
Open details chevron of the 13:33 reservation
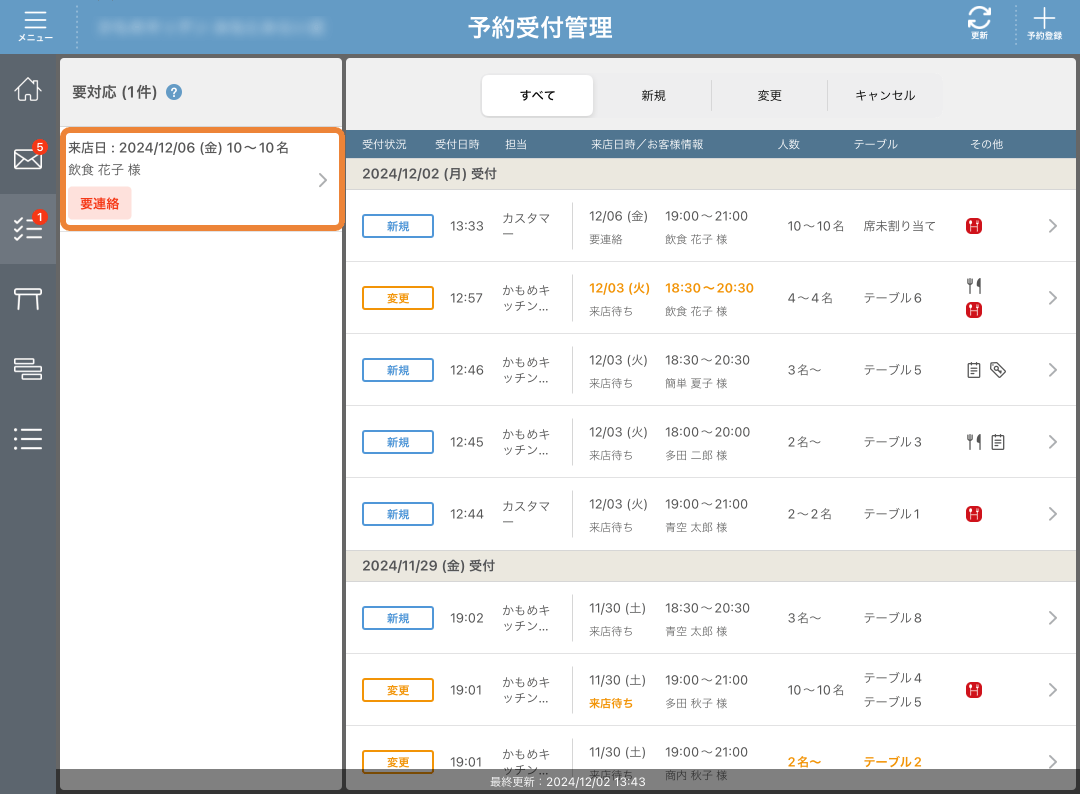[x=1052, y=226]
